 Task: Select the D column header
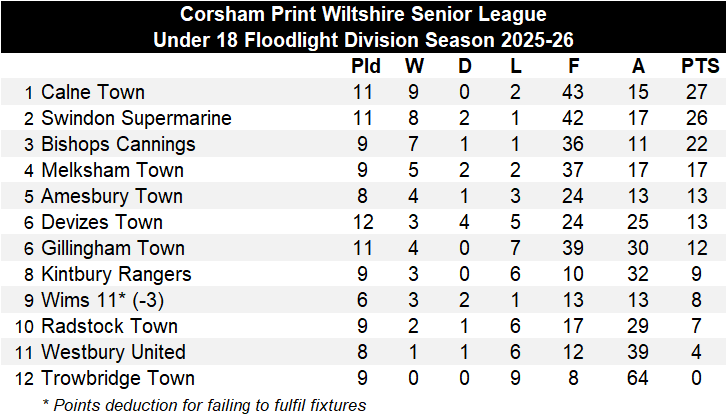pos(465,67)
